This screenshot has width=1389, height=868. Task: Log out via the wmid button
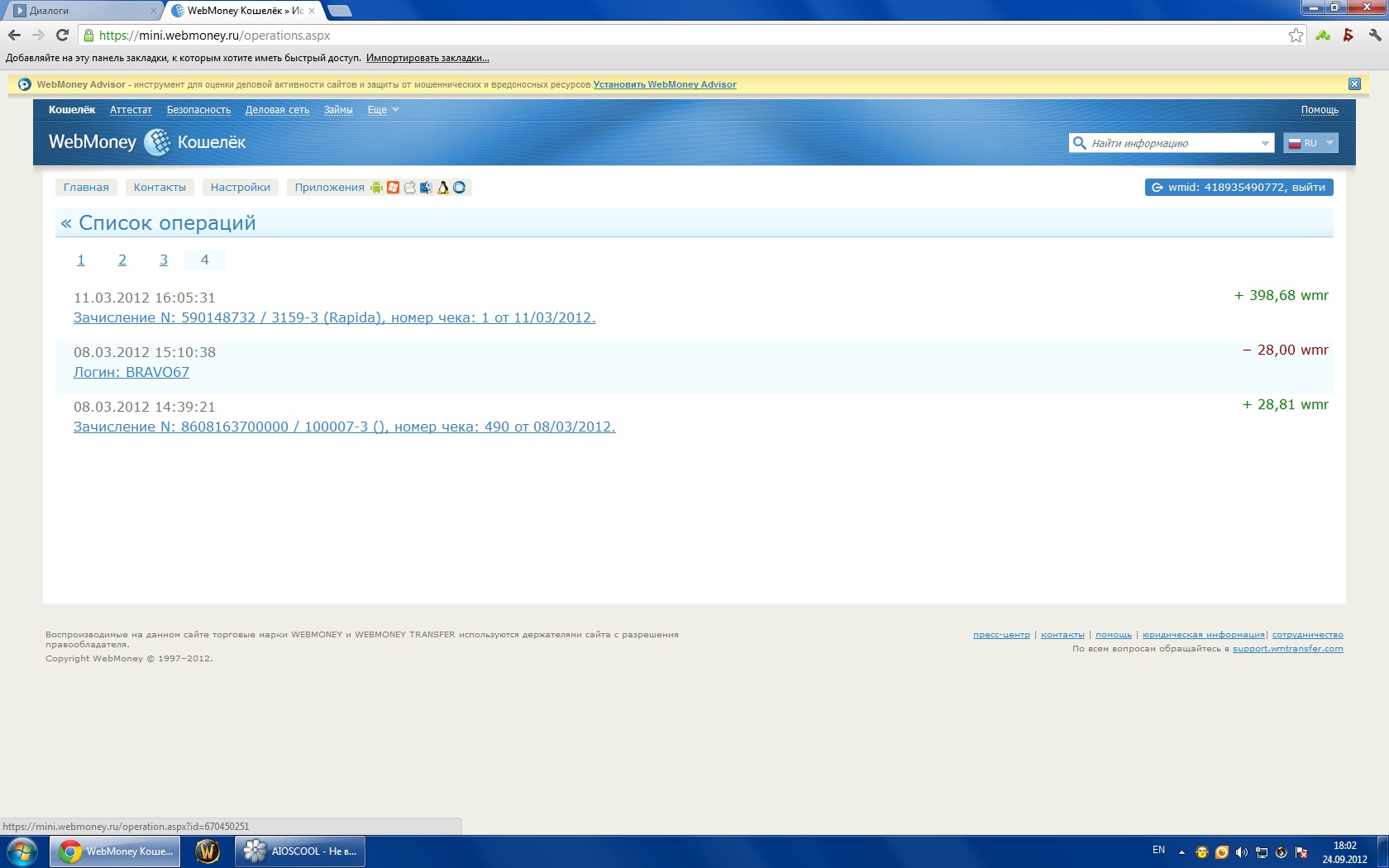coord(1239,188)
